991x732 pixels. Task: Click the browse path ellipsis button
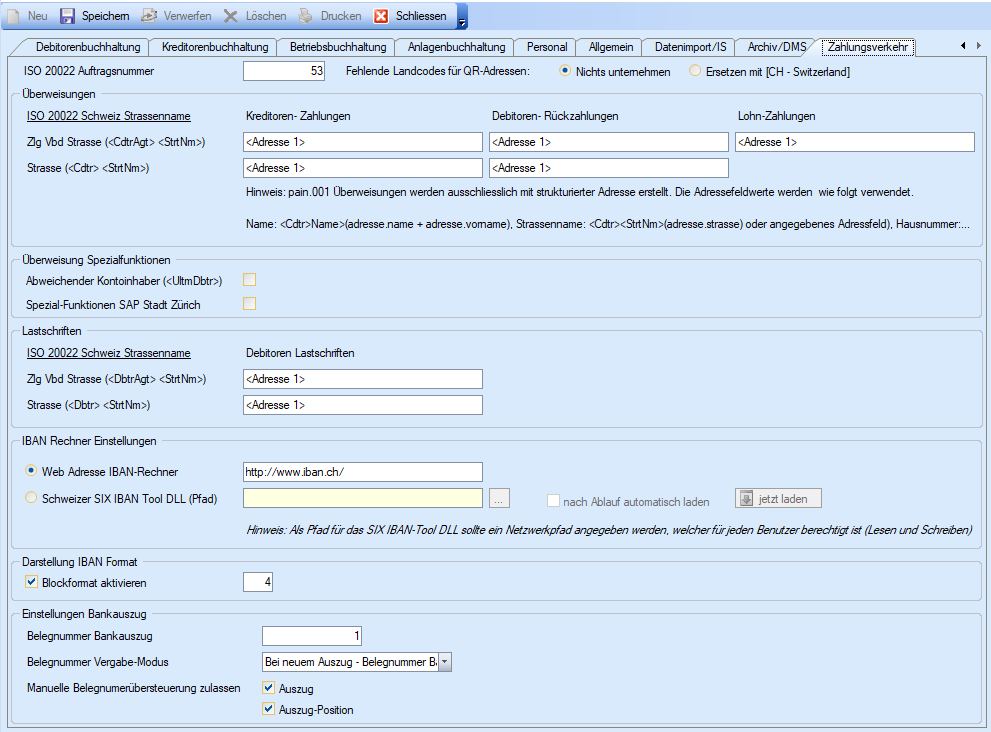pyautogui.click(x=501, y=498)
